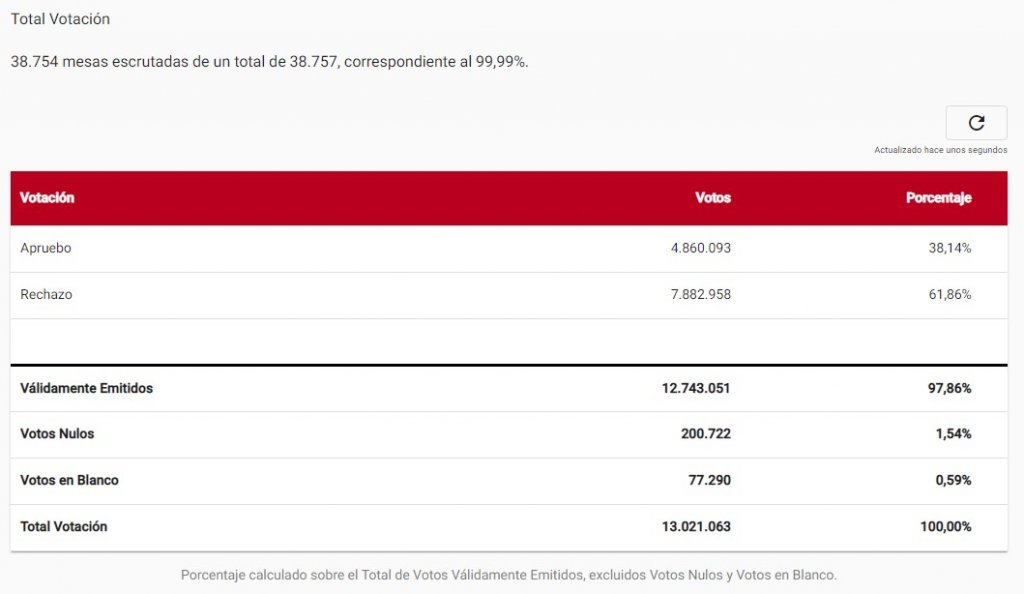Click the refresh results icon button
The image size is (1024, 594).
tap(976, 123)
